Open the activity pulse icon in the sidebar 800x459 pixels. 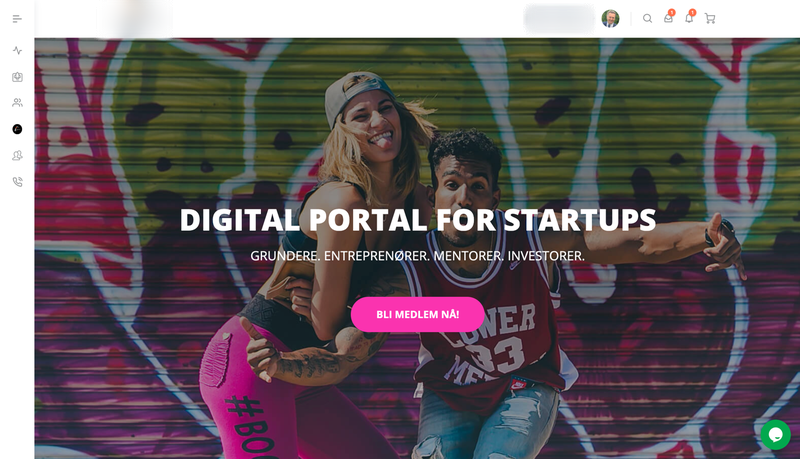[17, 50]
